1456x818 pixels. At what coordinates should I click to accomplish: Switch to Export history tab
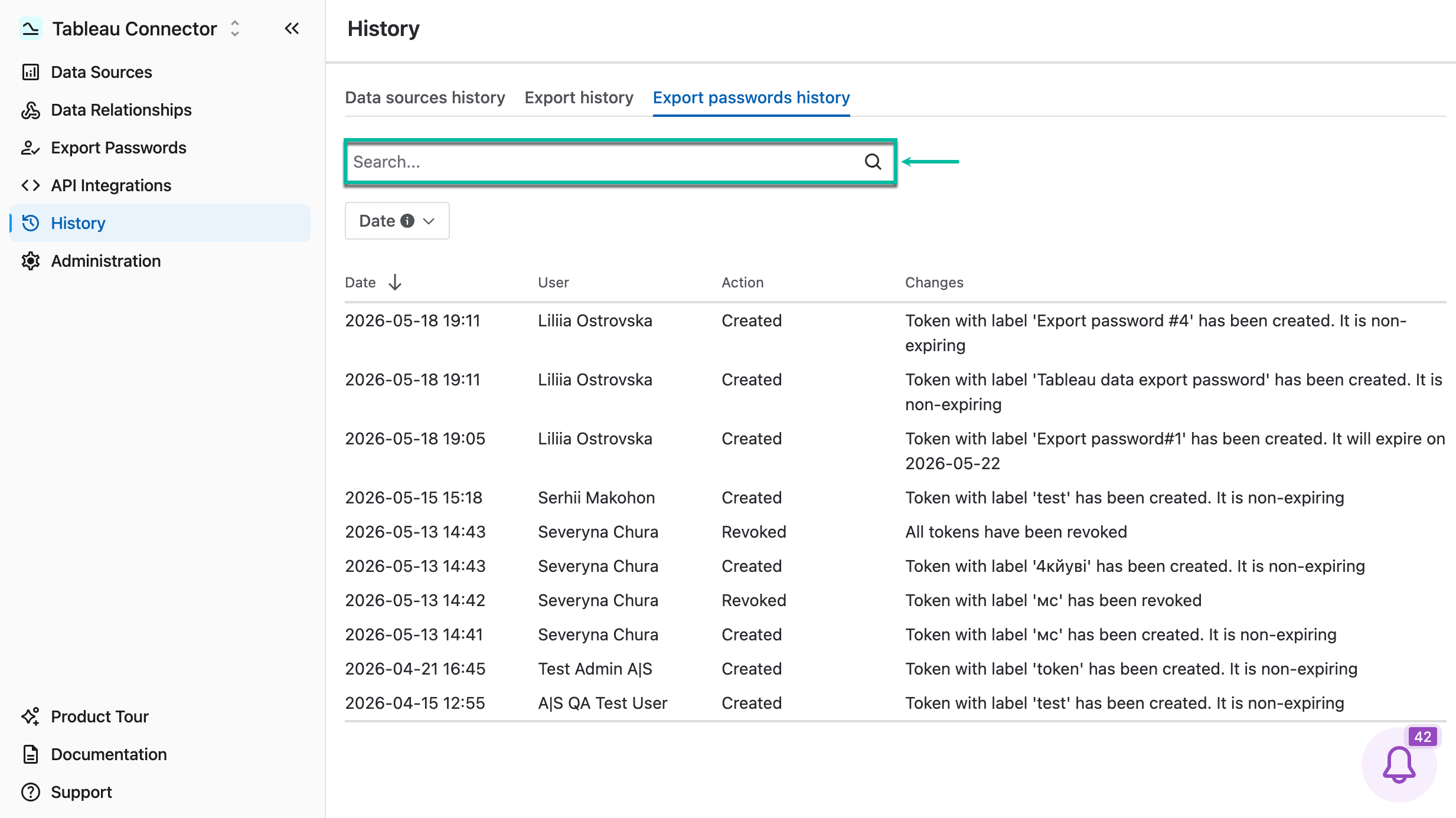point(579,97)
